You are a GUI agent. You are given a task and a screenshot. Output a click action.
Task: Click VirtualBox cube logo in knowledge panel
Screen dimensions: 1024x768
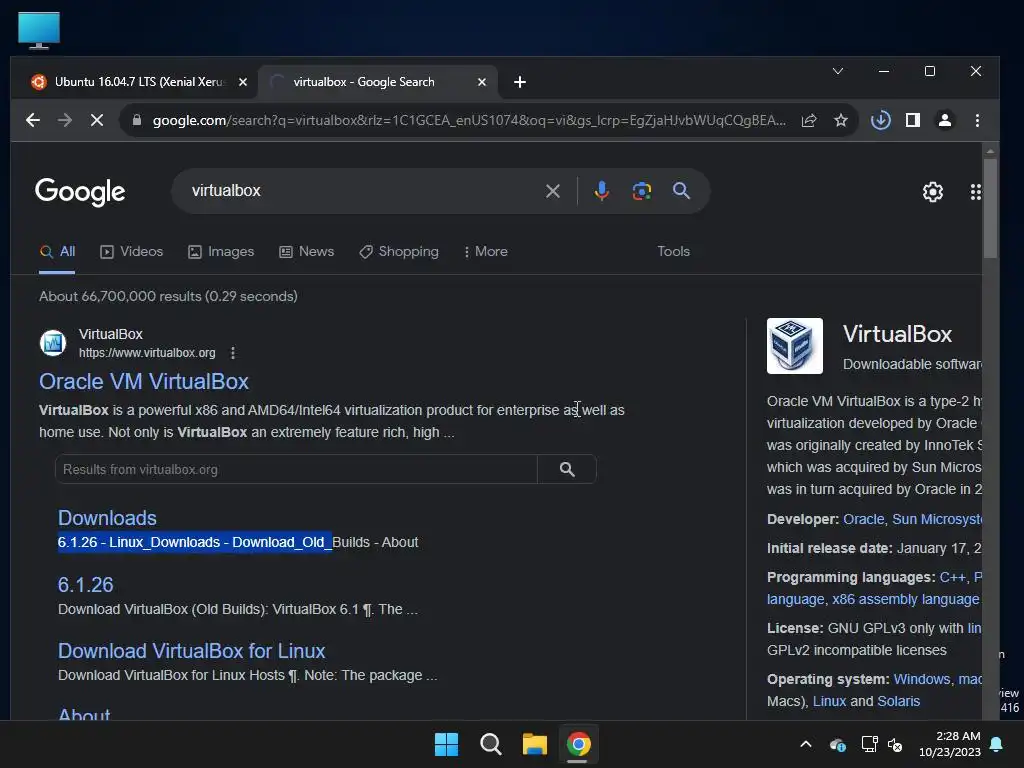[795, 346]
